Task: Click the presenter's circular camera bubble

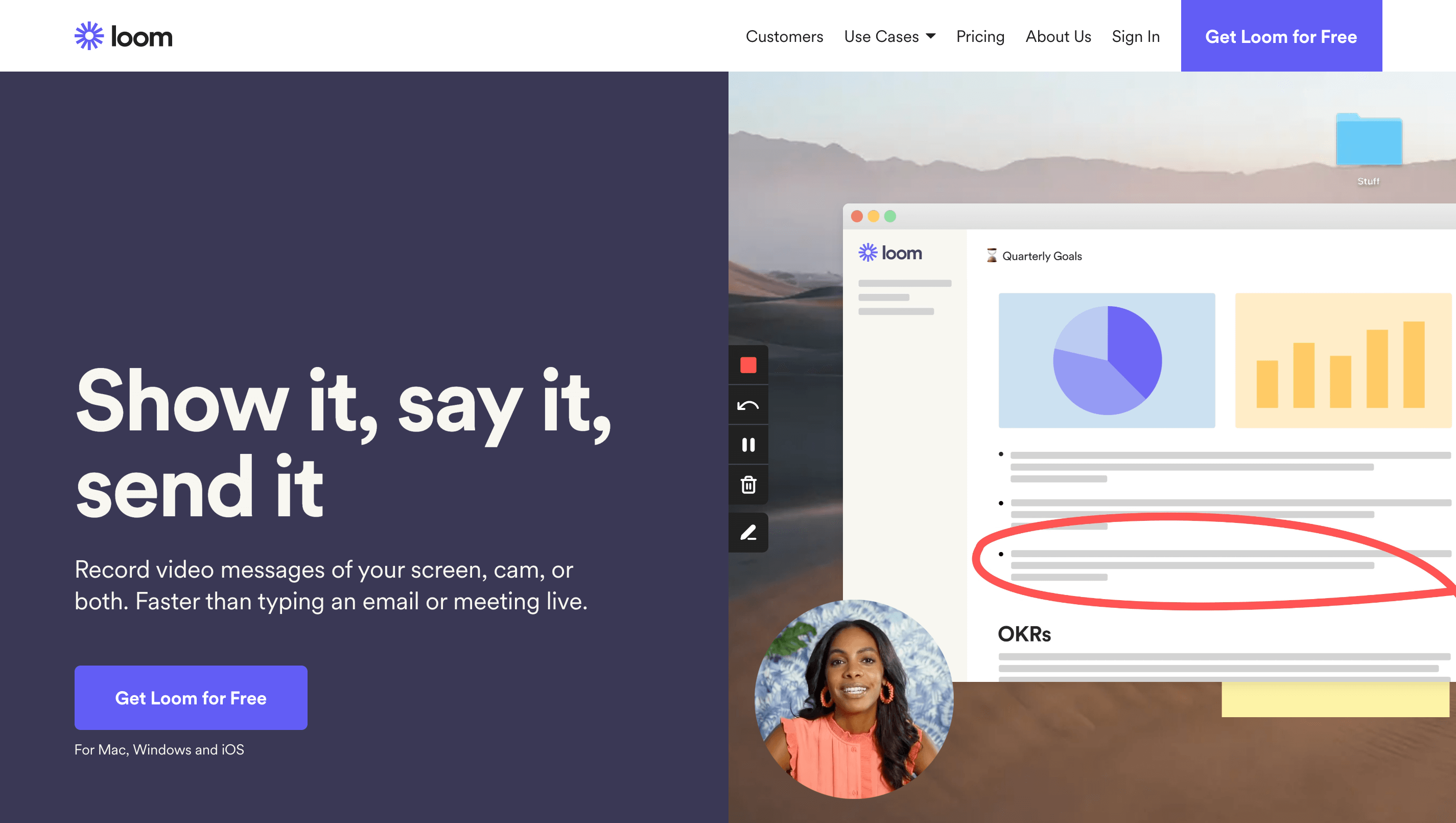Action: click(854, 699)
